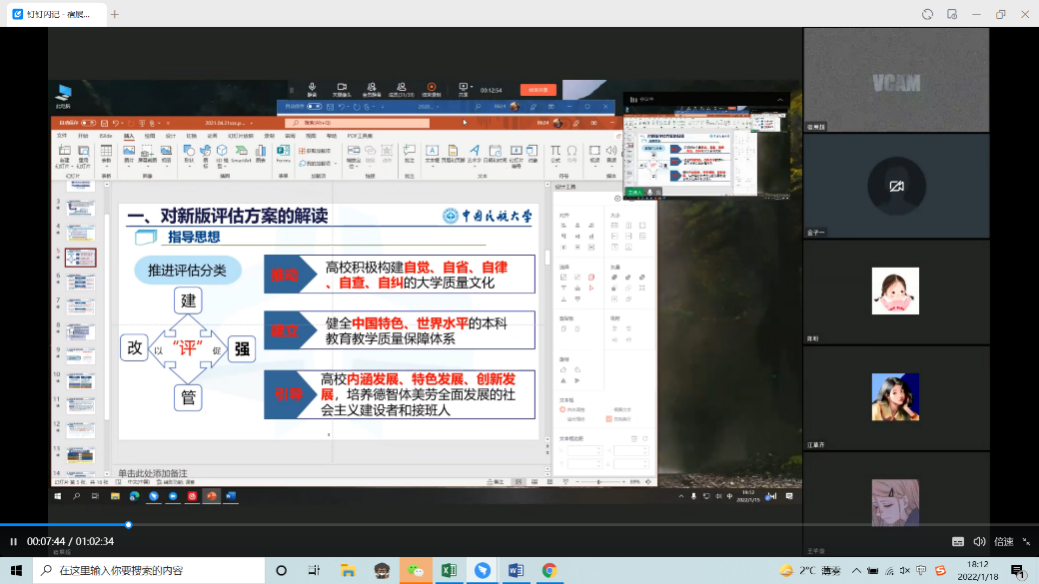Click the Windows taskbar search box
The height and width of the screenshot is (584, 1039).
(150, 570)
